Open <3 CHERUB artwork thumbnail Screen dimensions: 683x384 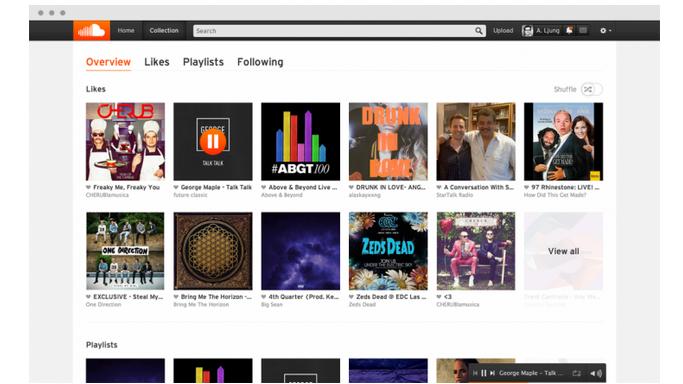pos(476,251)
